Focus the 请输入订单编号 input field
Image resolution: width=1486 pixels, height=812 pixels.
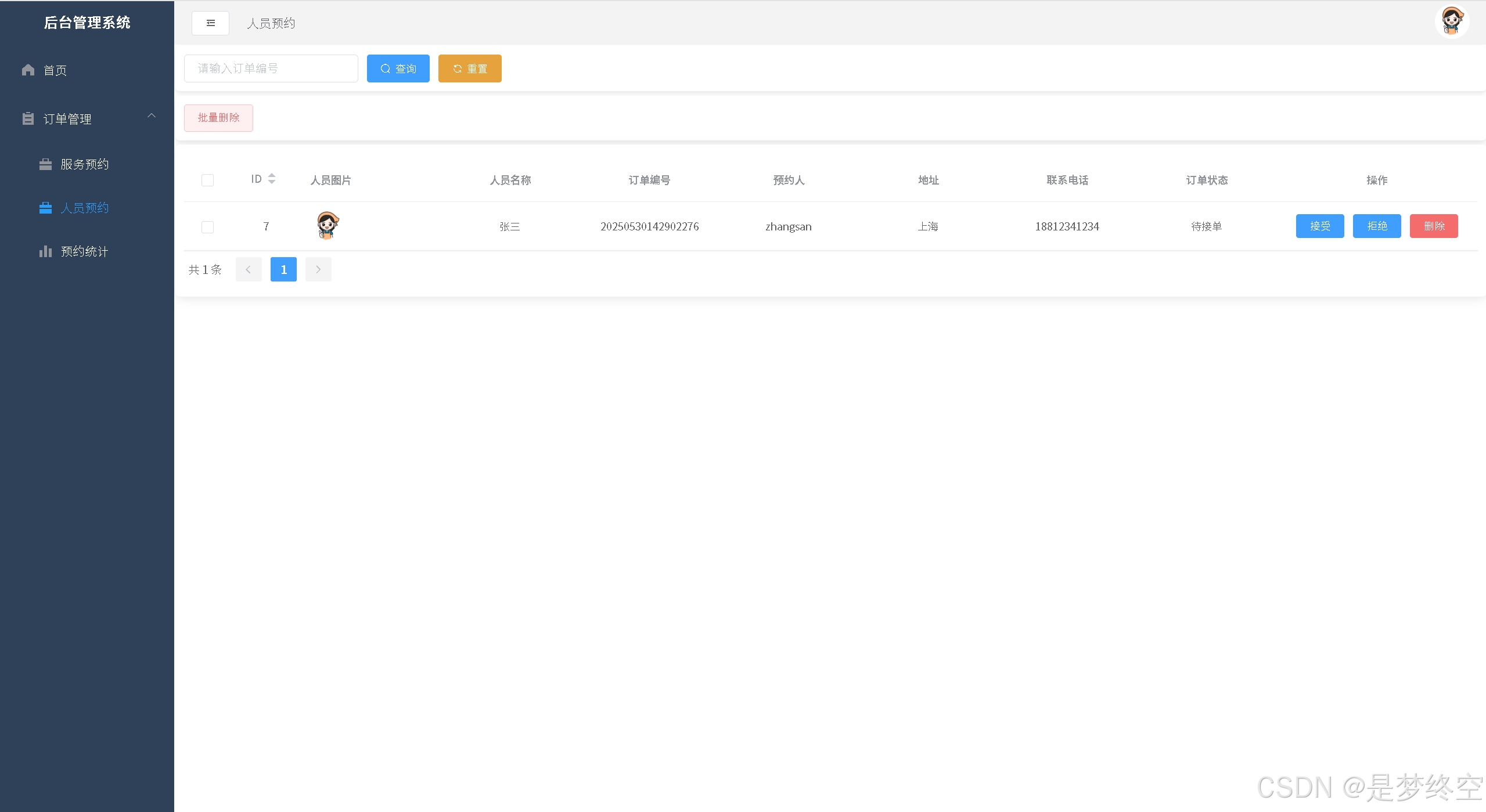[271, 68]
